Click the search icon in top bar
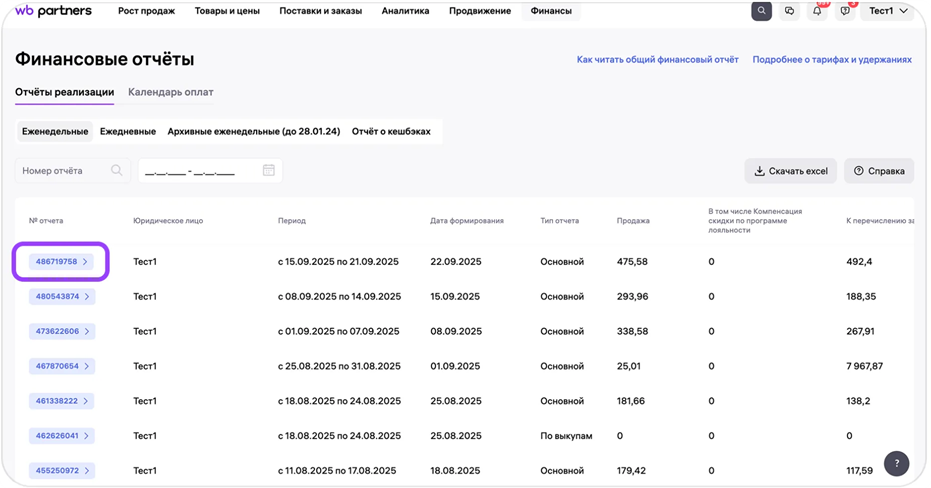The height and width of the screenshot is (488, 931). pos(763,11)
